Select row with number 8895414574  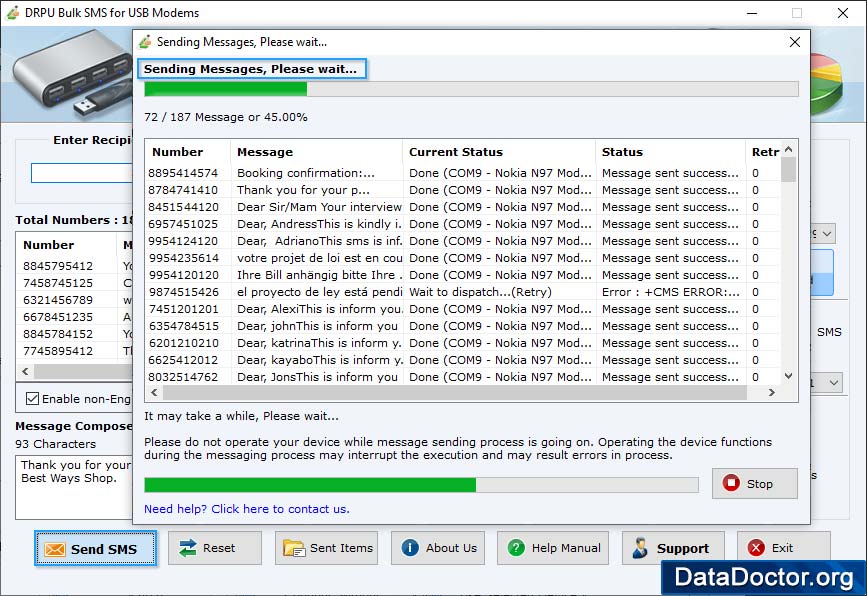point(463,173)
